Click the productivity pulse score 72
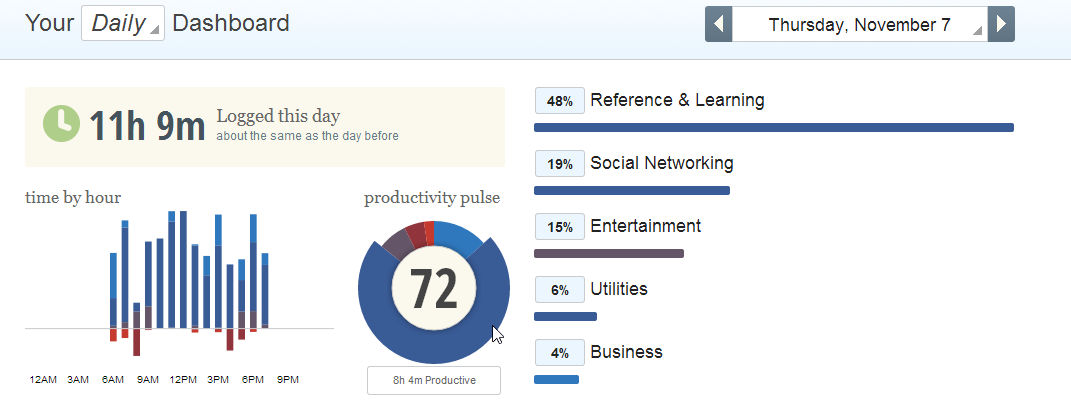 point(434,289)
